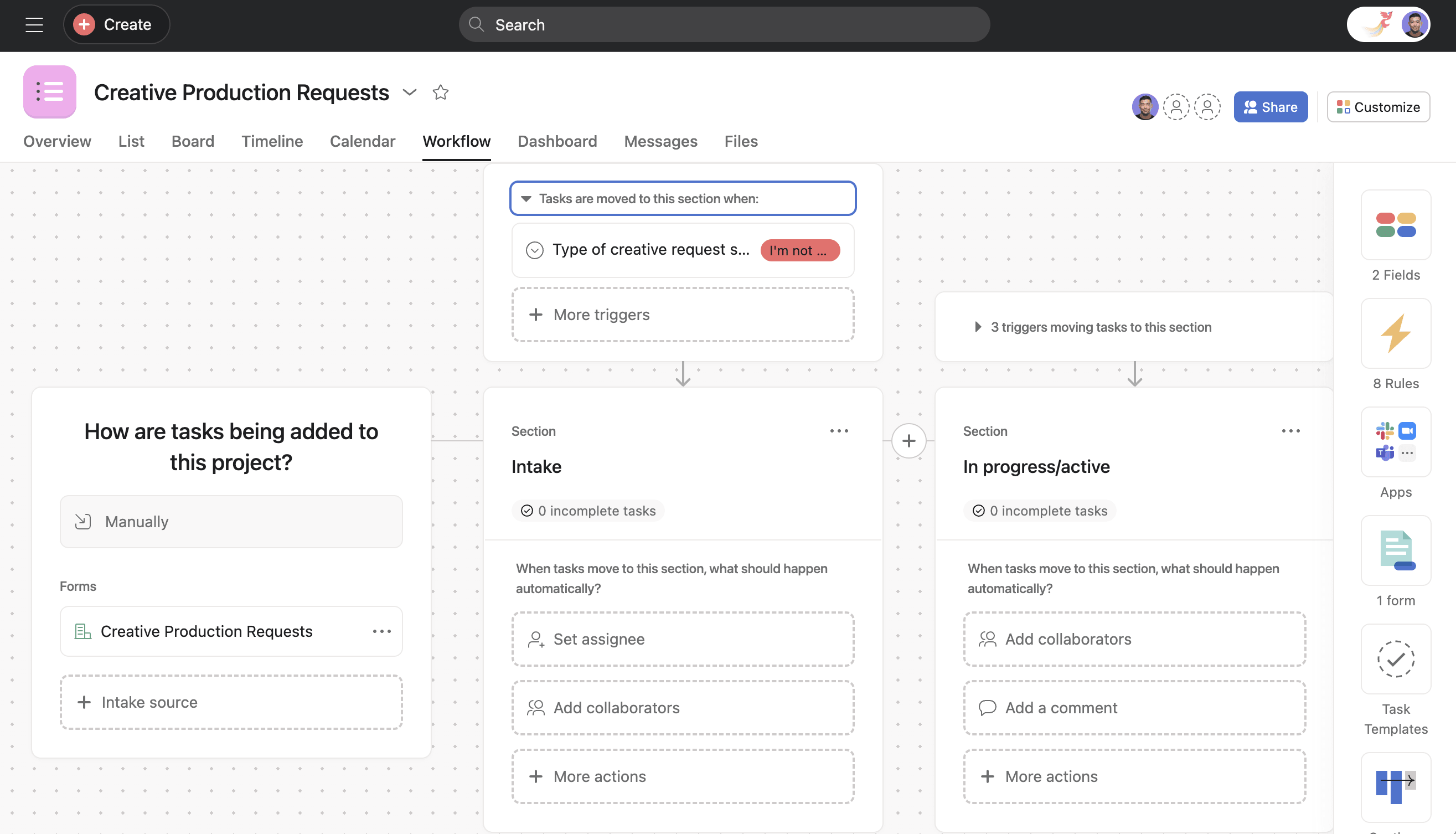
Task: Add a section with the plus circle
Action: point(908,441)
